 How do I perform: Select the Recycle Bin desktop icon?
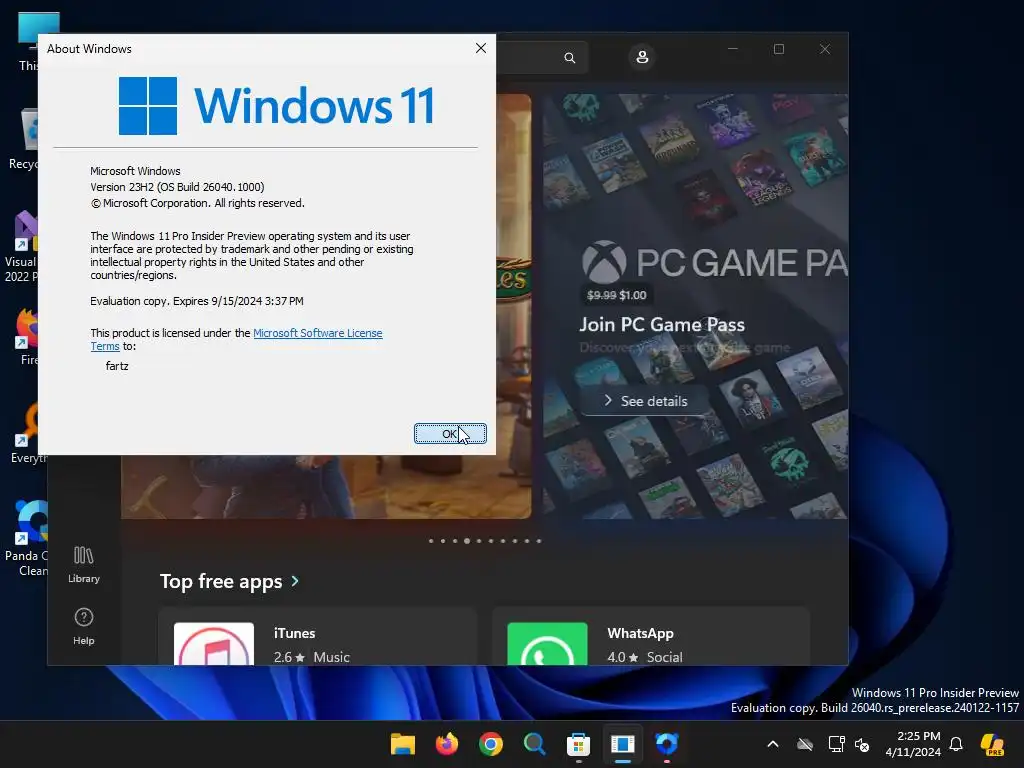pos(24,139)
